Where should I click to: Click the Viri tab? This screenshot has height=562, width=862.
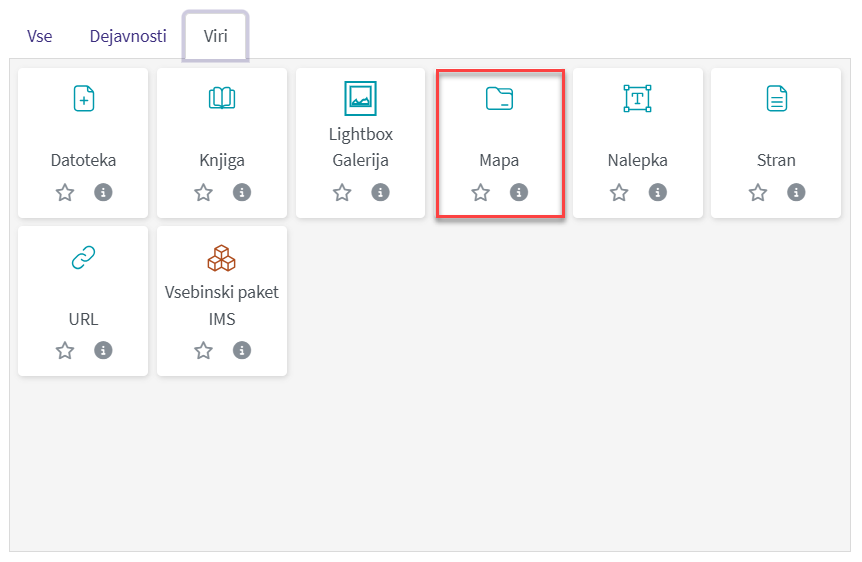click(216, 37)
